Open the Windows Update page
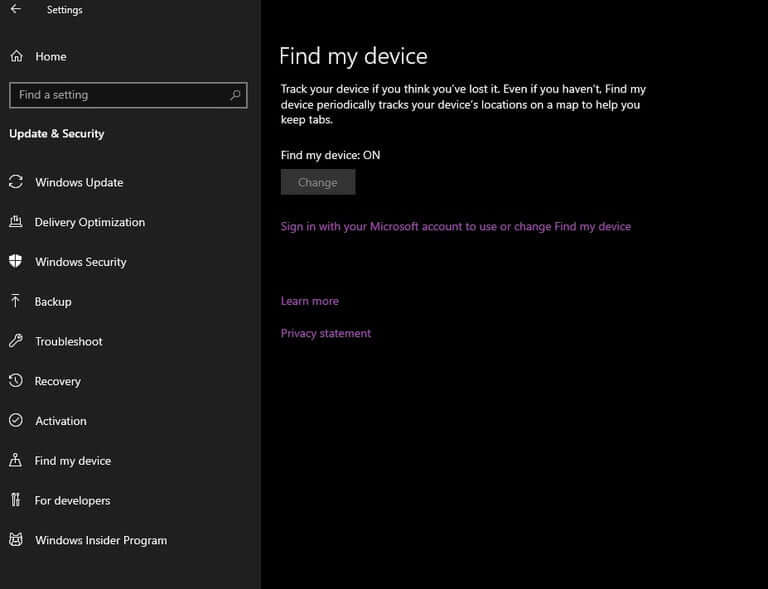 coord(79,182)
